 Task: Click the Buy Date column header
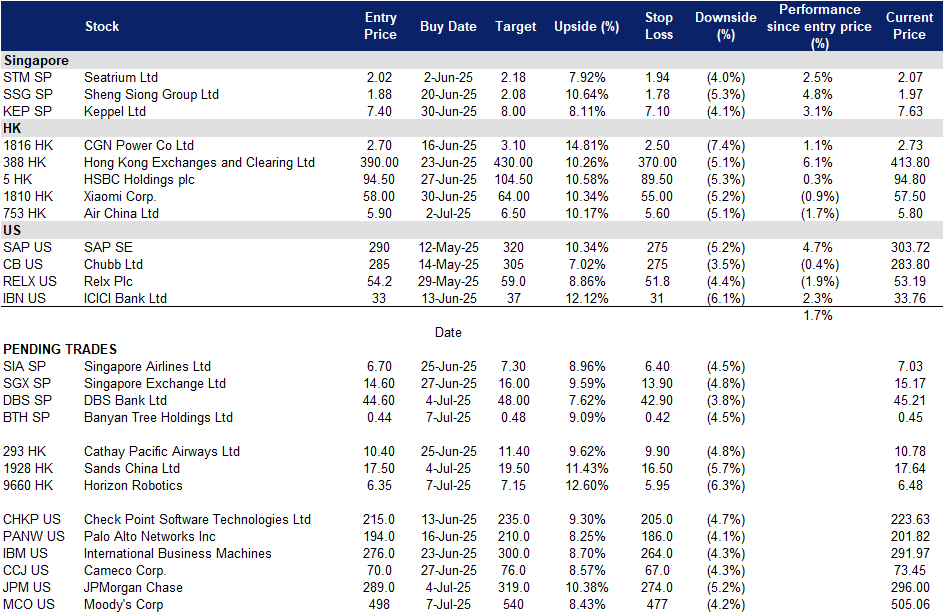(x=448, y=26)
